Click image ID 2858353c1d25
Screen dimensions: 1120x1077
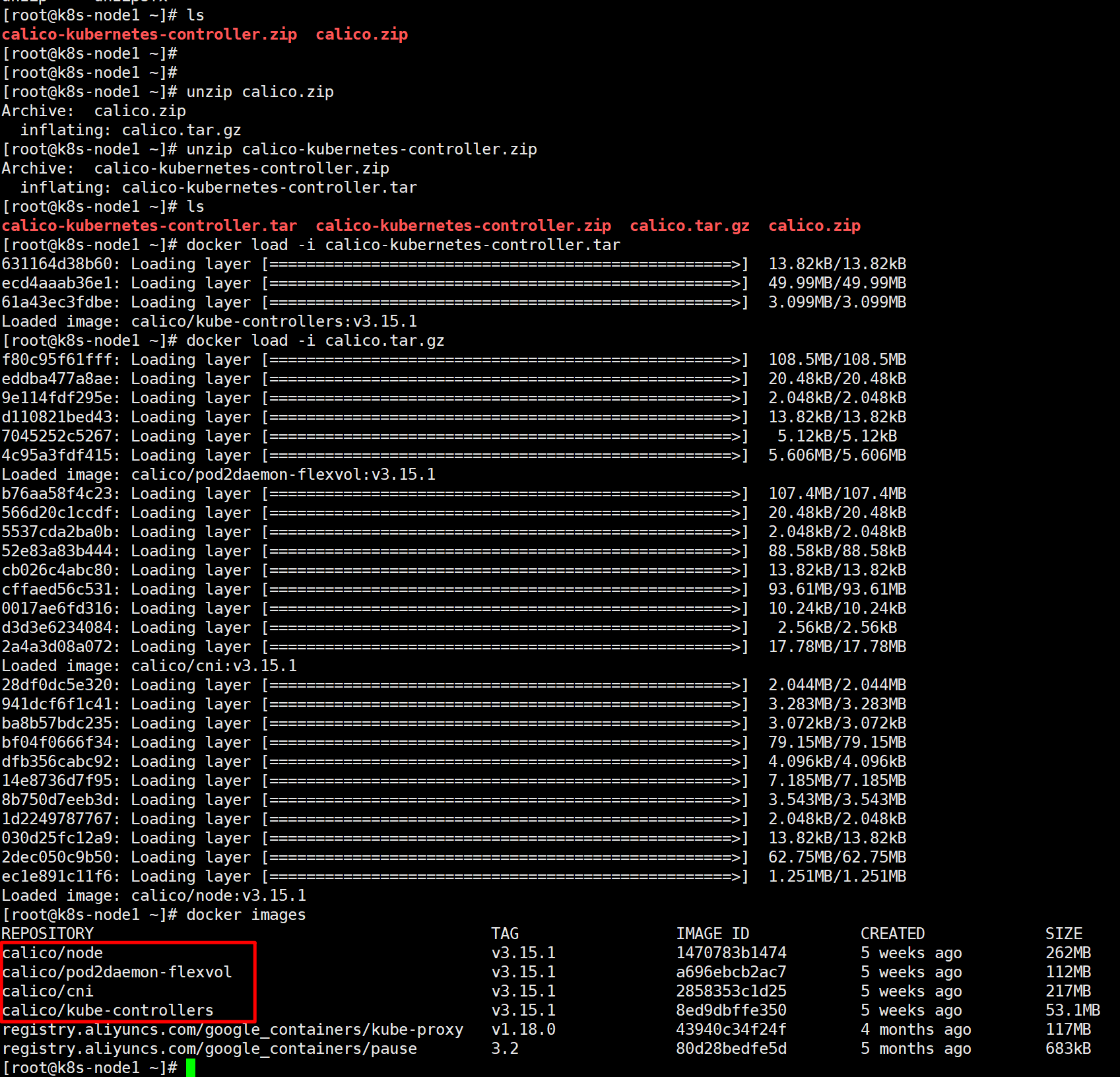[731, 991]
